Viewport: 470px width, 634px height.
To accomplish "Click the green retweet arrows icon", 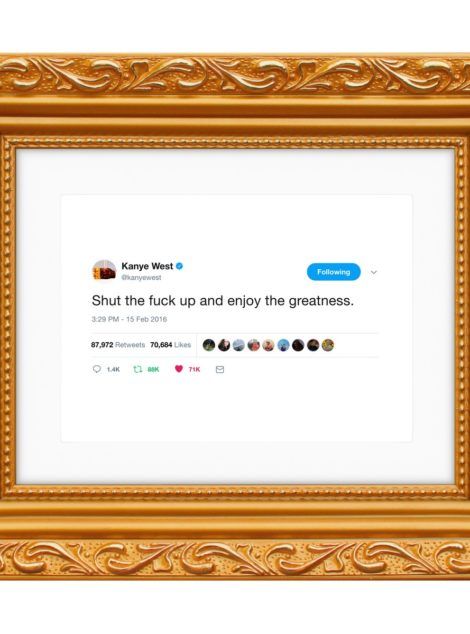I will (138, 369).
